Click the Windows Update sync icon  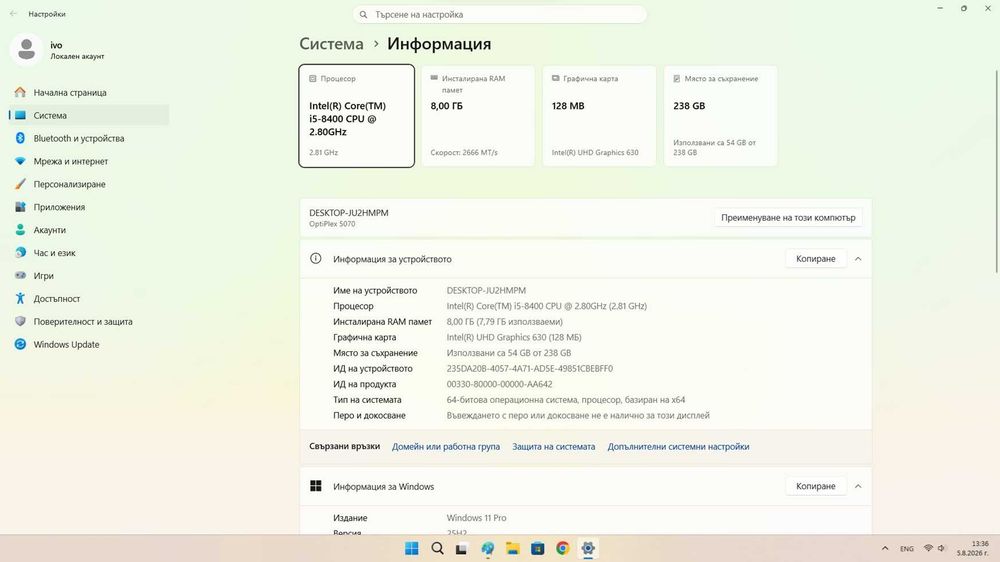(x=20, y=344)
